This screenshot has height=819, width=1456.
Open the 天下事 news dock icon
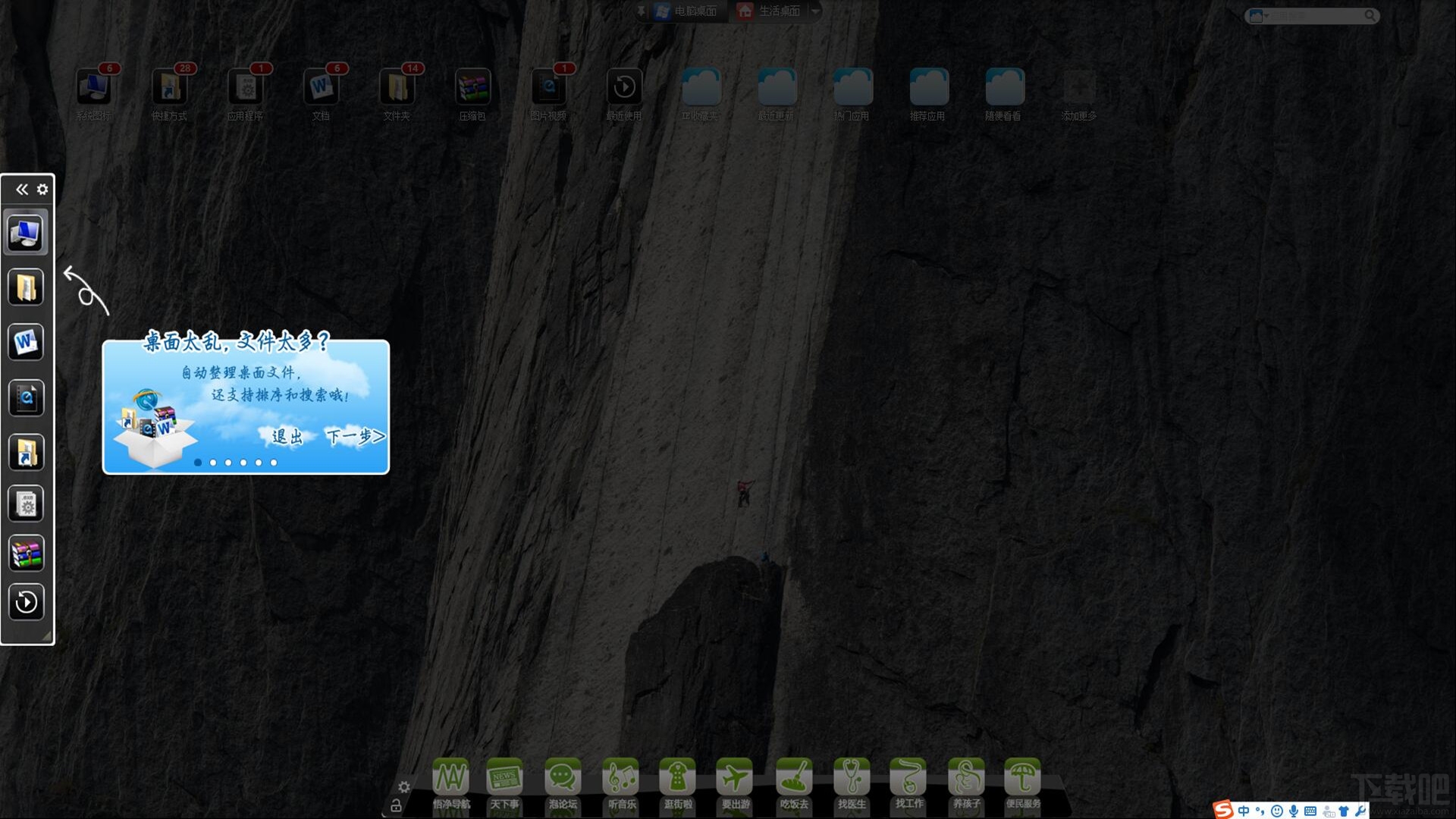coord(504,778)
